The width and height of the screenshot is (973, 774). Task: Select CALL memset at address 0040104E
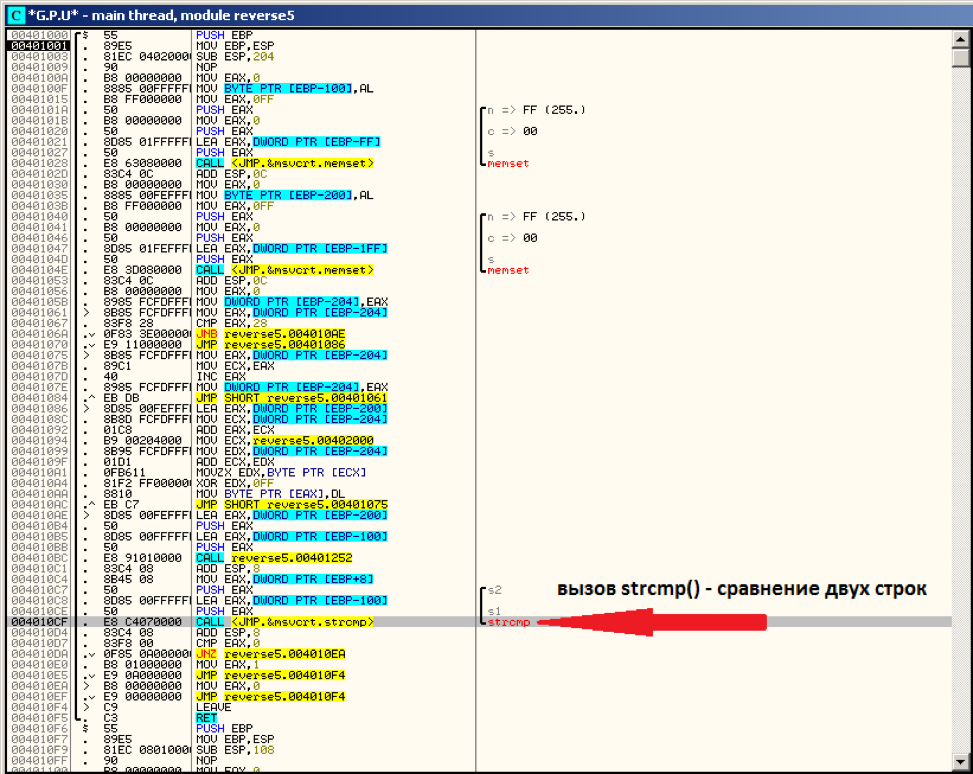tap(285, 270)
